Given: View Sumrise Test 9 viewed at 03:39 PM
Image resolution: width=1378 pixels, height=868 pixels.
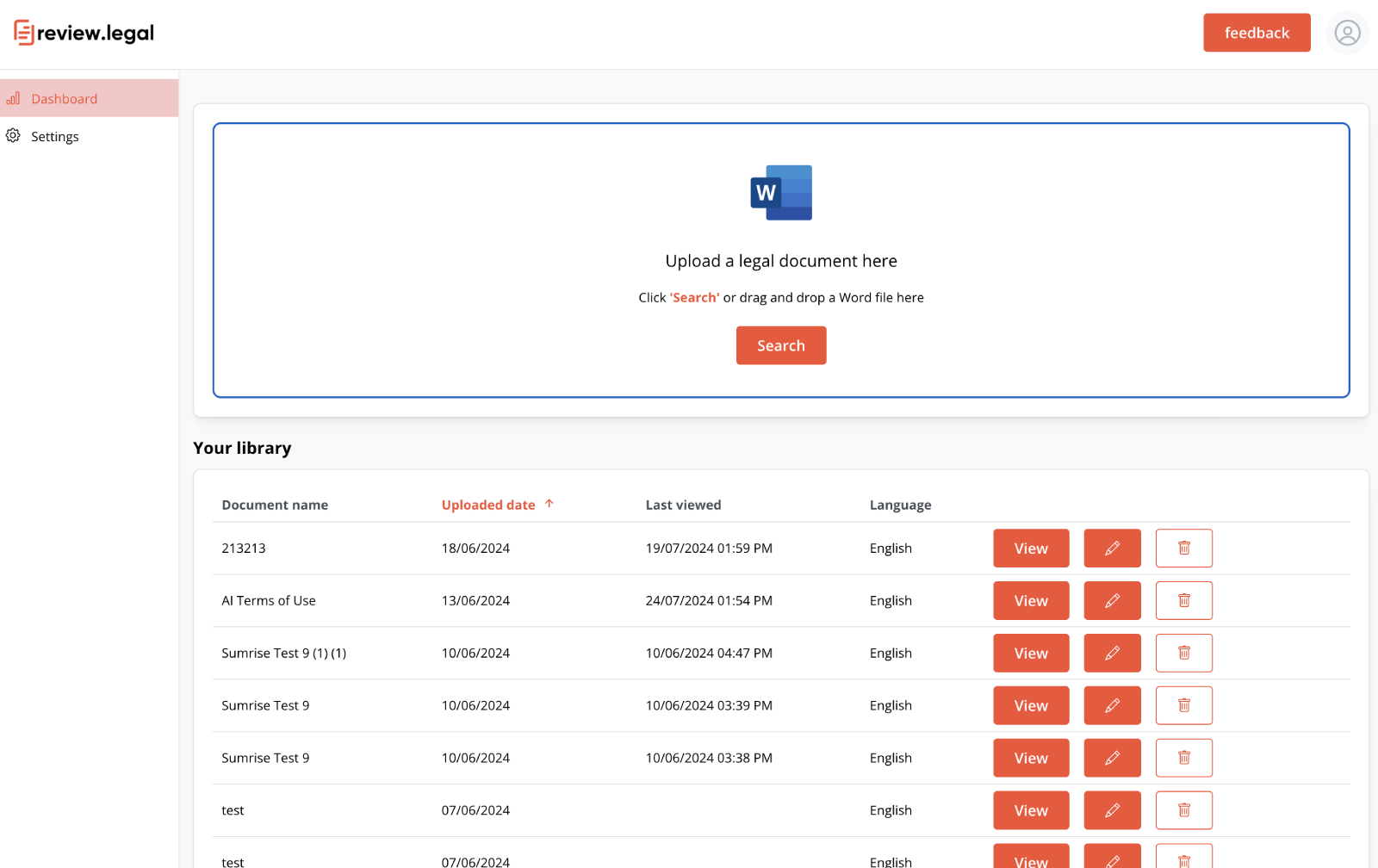Looking at the screenshot, I should coord(1031,706).
